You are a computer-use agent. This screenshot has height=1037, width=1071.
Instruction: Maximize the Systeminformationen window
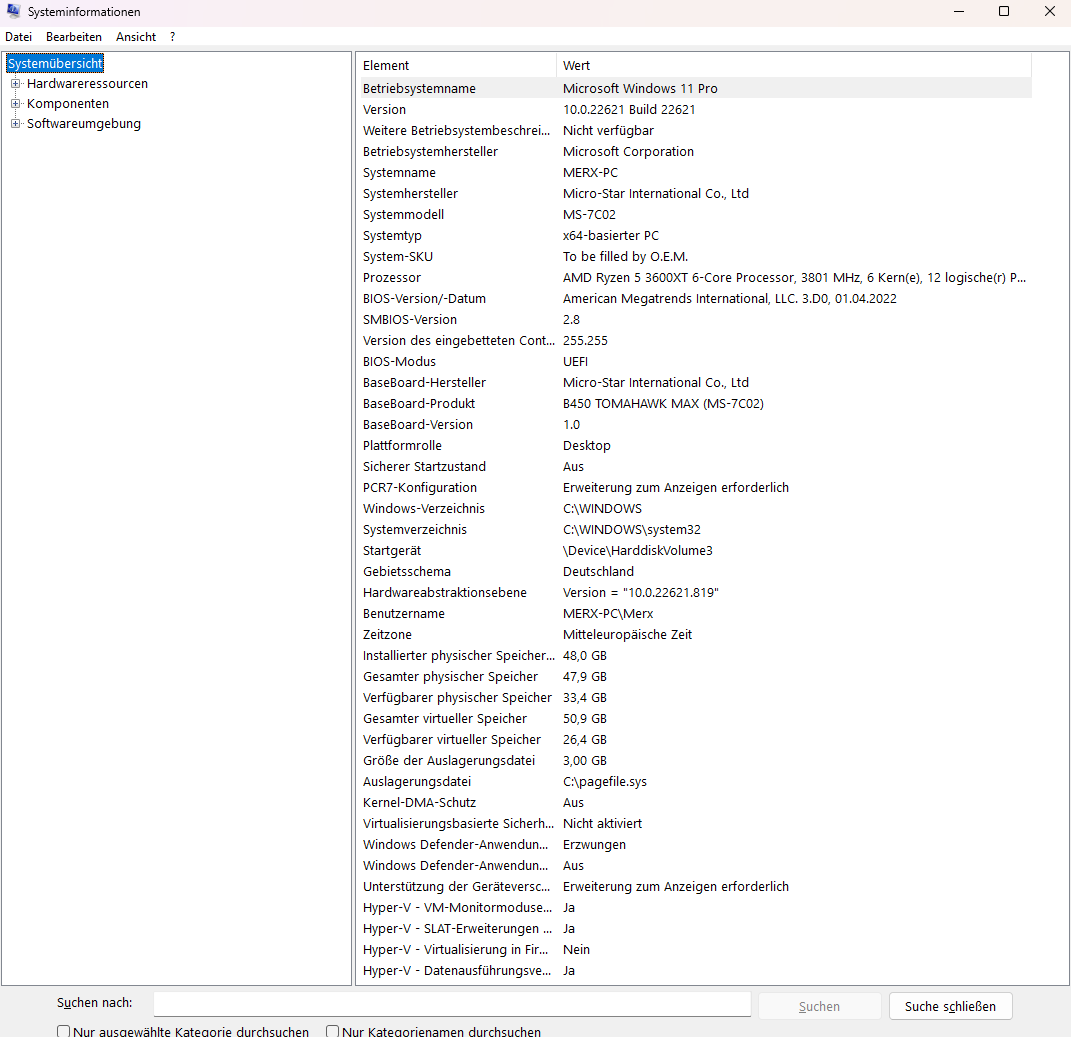1004,12
